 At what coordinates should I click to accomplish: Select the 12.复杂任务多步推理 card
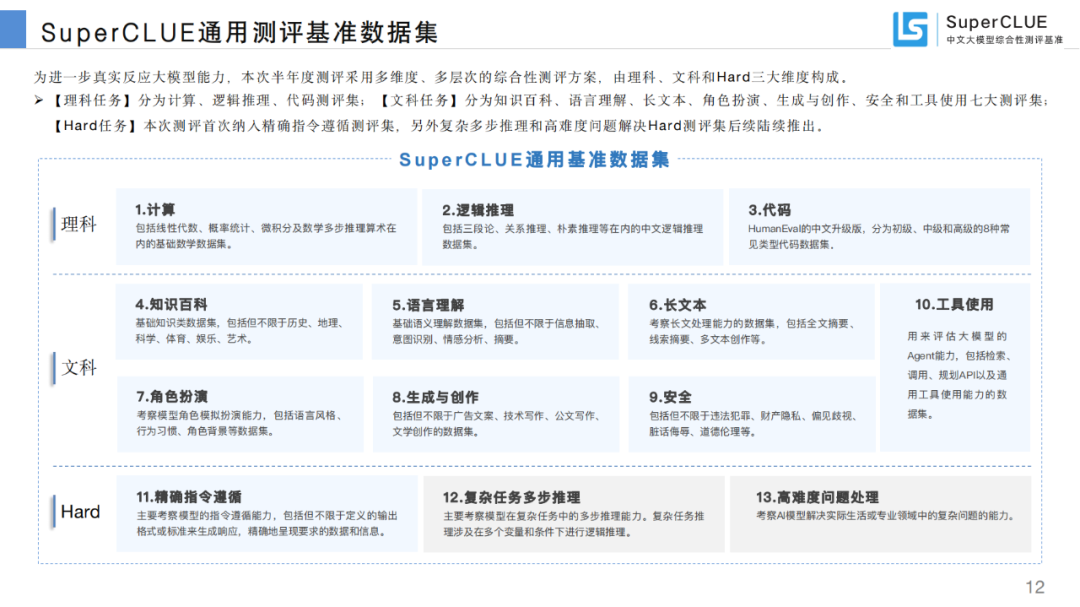point(574,513)
